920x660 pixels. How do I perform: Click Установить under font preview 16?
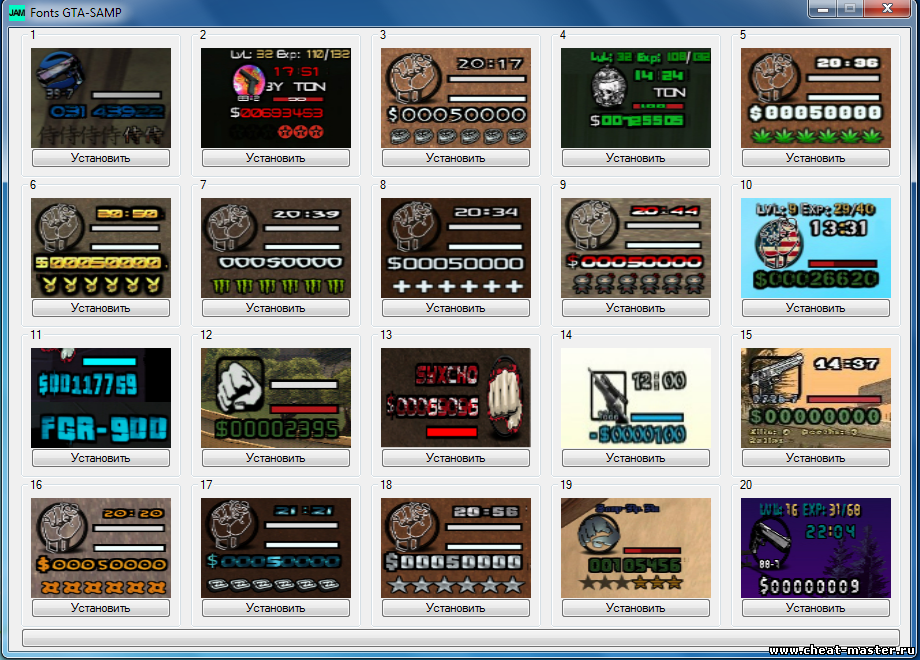click(x=101, y=608)
